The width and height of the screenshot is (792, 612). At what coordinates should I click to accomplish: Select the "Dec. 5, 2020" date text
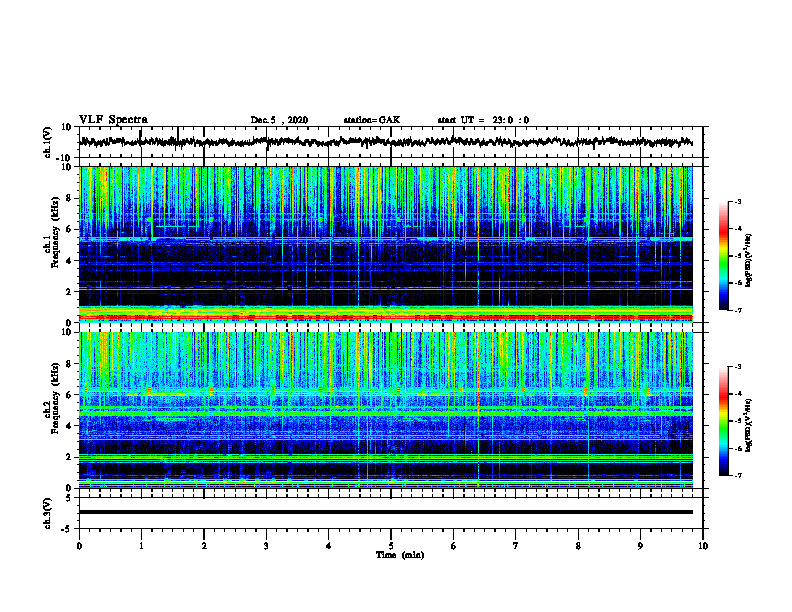point(279,120)
